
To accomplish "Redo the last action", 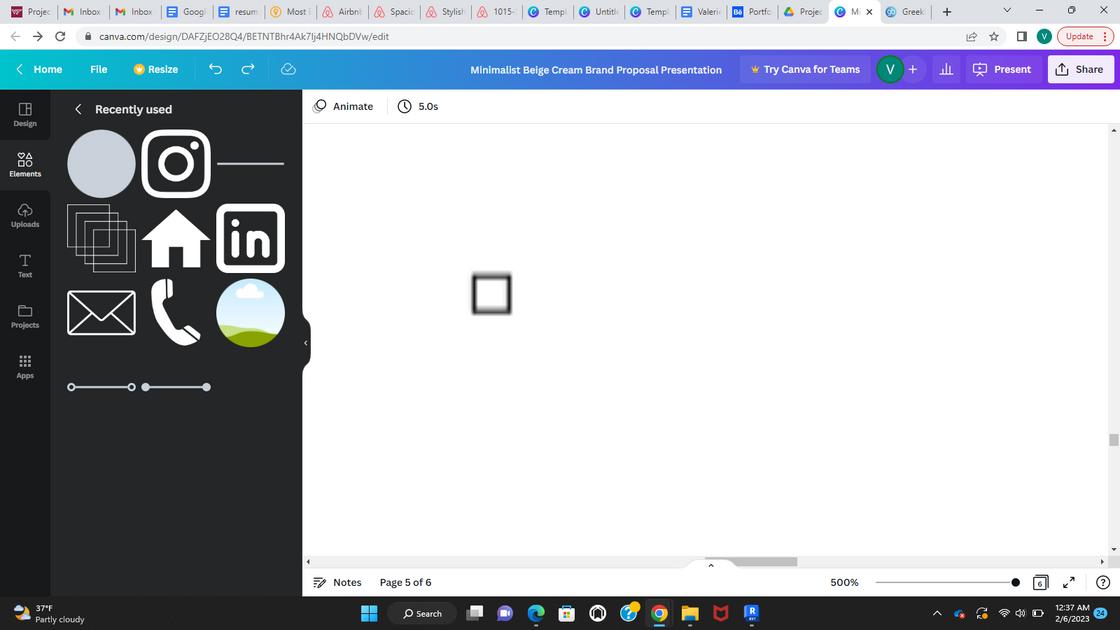I will point(248,69).
